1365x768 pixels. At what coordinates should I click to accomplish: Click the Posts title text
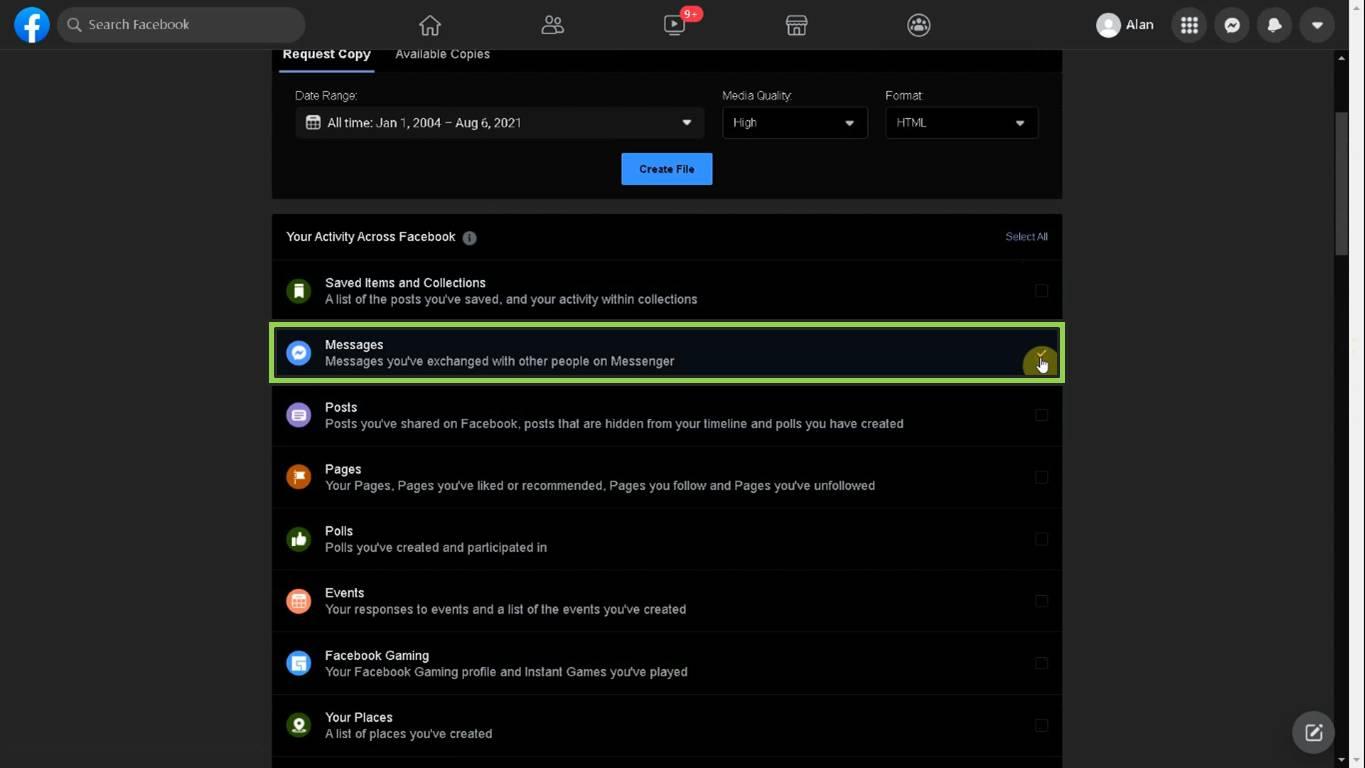(x=341, y=407)
